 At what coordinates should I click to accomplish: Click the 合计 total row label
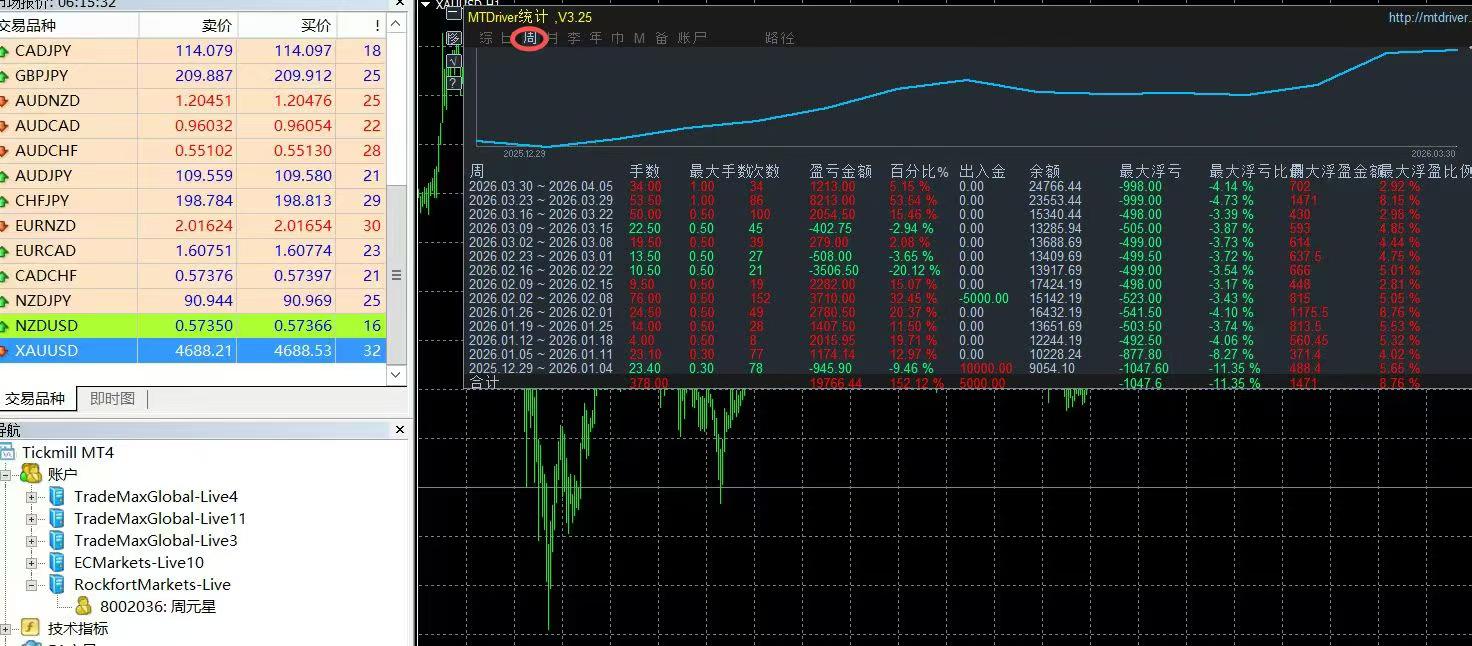coord(484,382)
